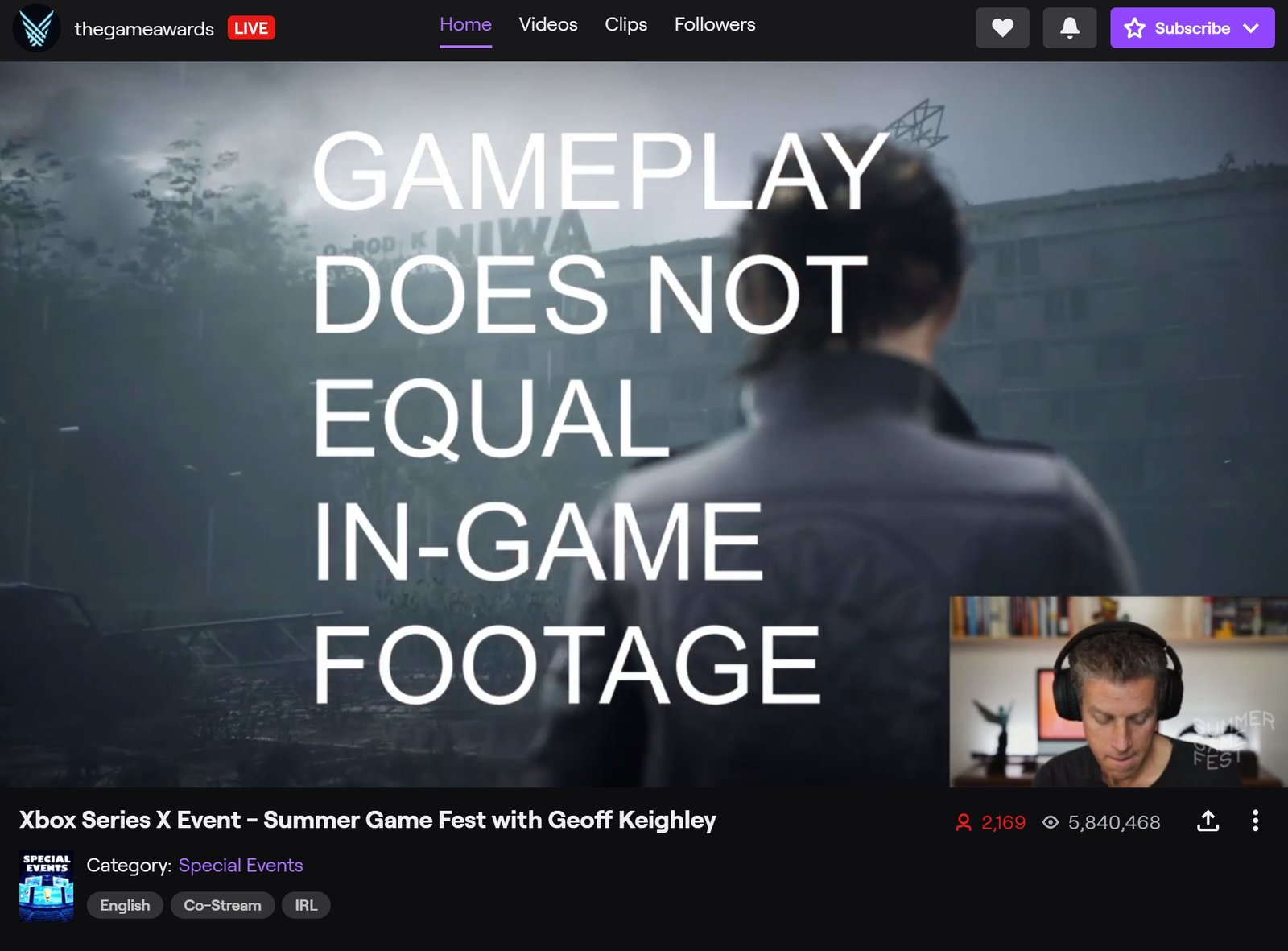Click the red LIVE badge
Viewport: 1288px width, 951px height.
pyautogui.click(x=251, y=28)
